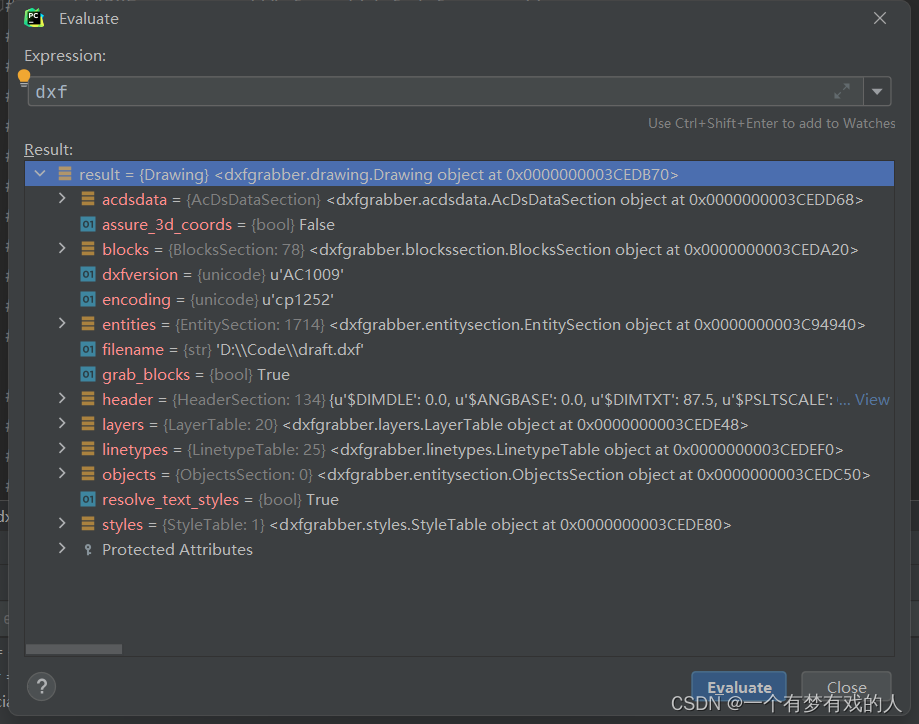Click the list icon next to result
Image resolution: width=919 pixels, height=724 pixels.
pyautogui.click(x=65, y=174)
